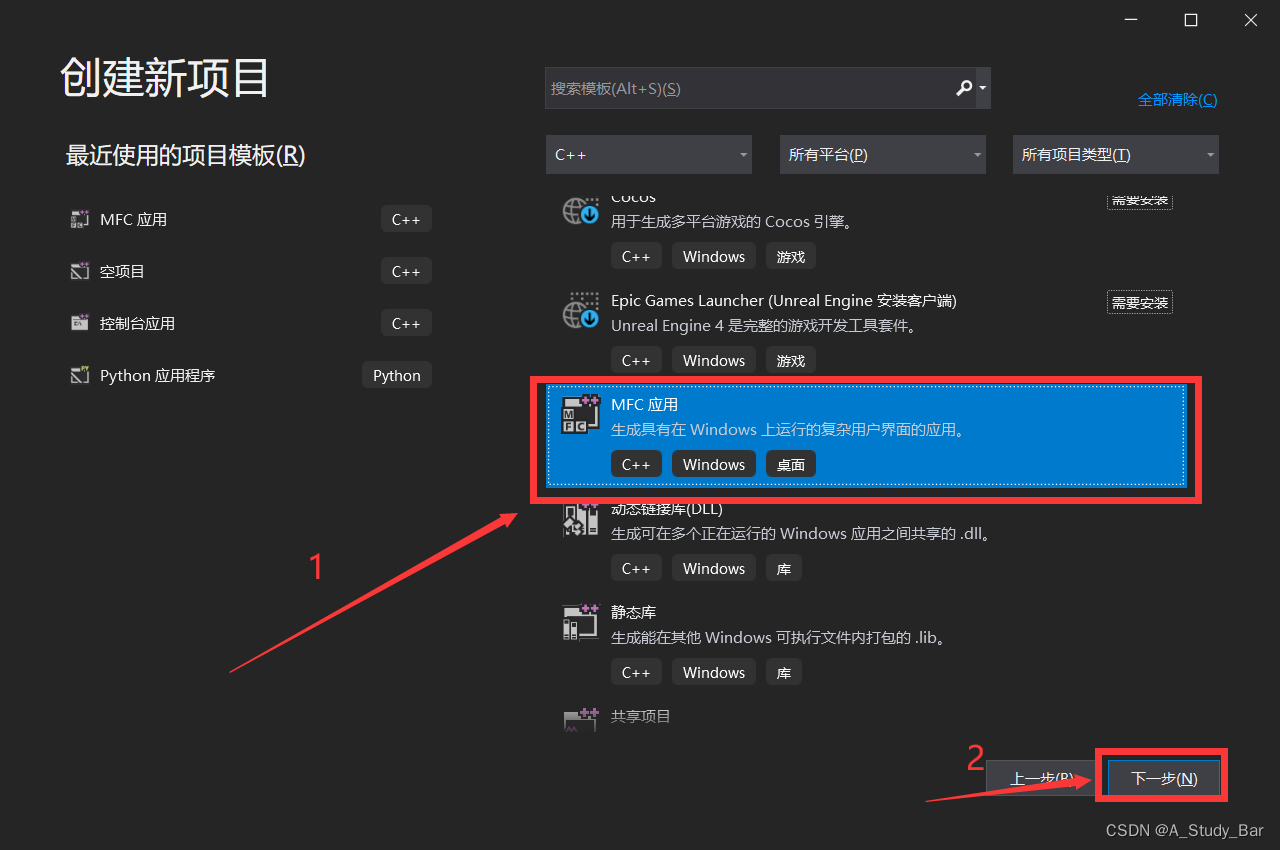Screen dimensions: 1280x850
Task: Click the 控制台应用 icon in recent templates
Action: pos(80,323)
